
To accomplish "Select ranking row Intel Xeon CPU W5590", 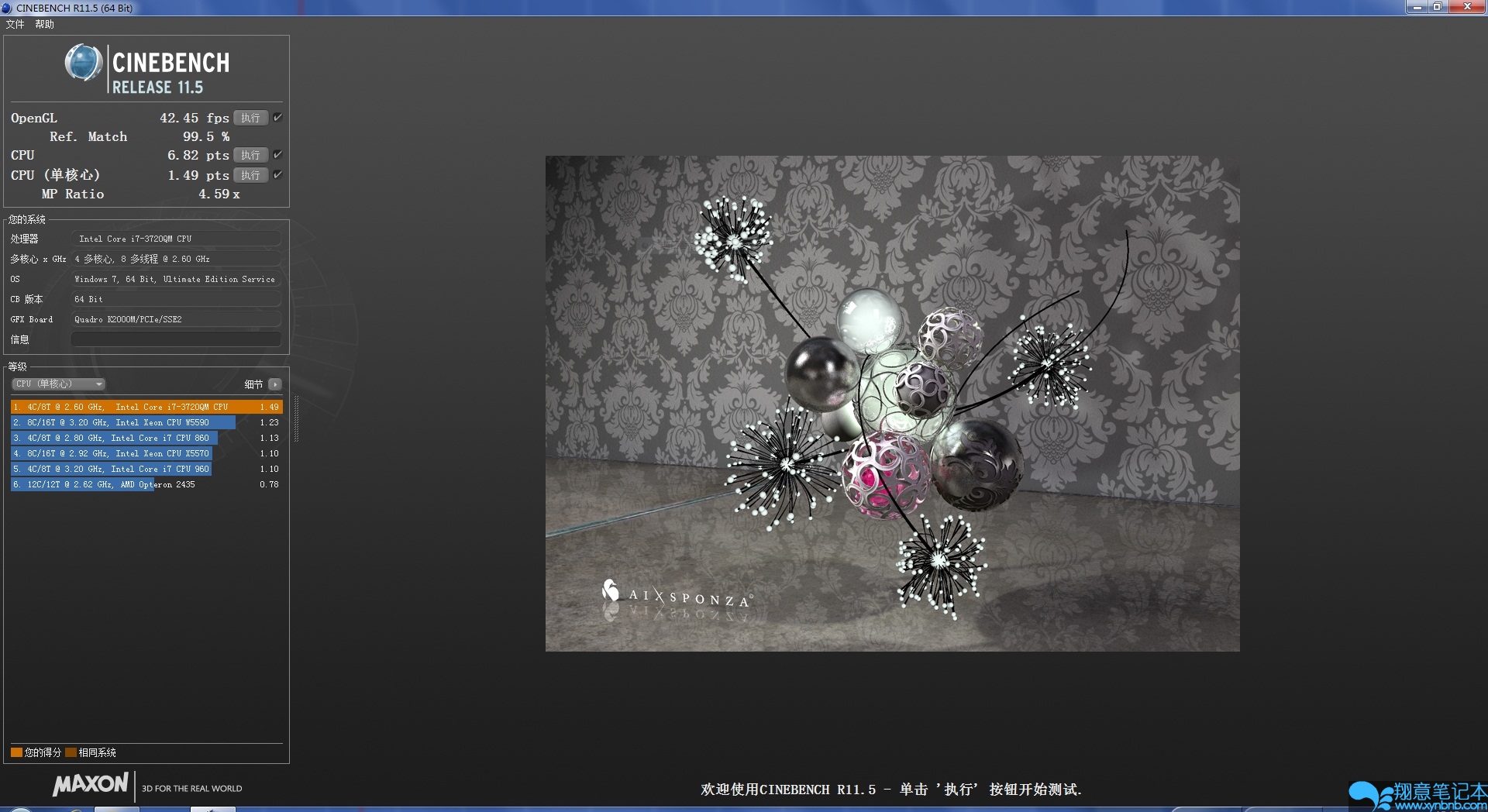I will (146, 422).
